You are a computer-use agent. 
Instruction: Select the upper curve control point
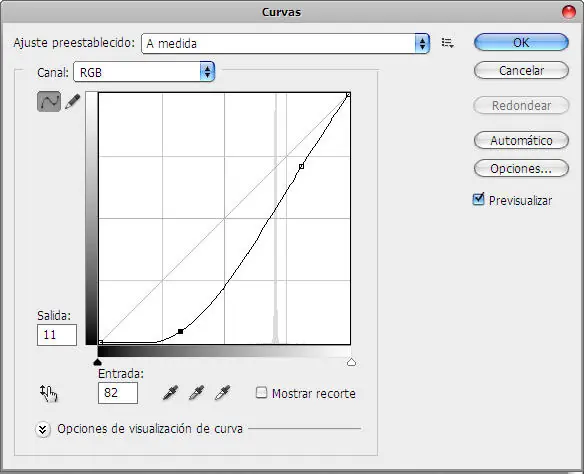pos(302,166)
